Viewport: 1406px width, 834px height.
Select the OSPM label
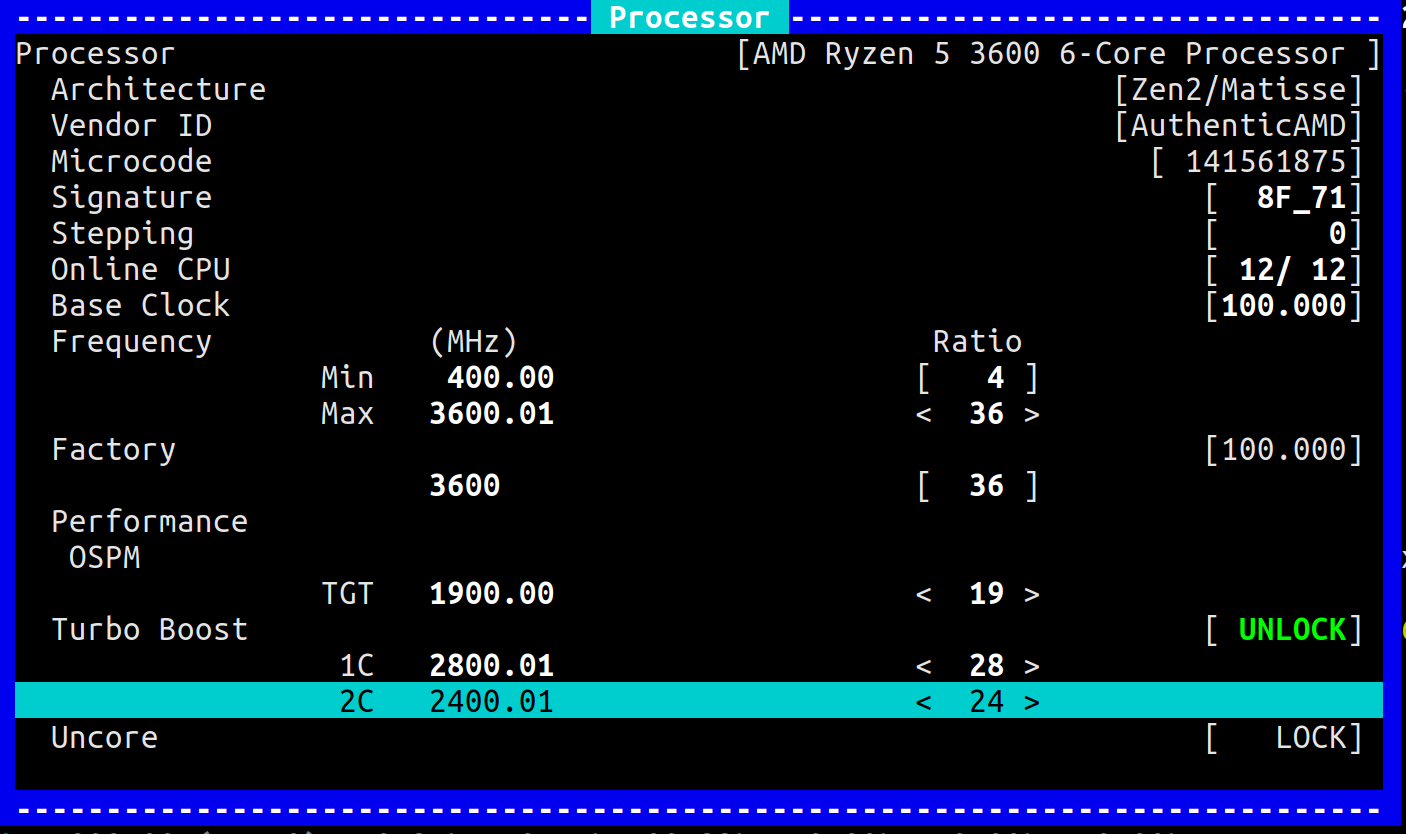[104, 558]
